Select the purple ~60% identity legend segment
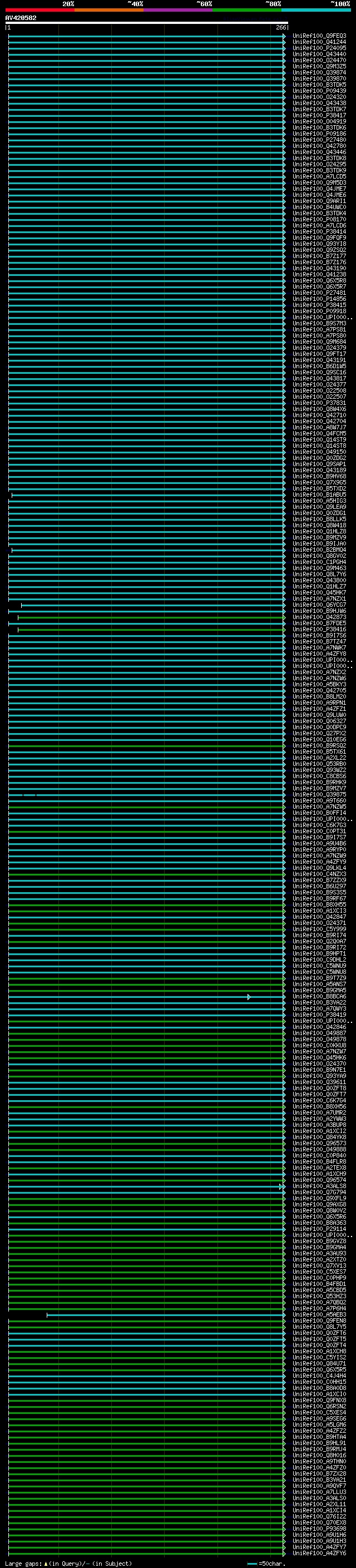 [177, 10]
